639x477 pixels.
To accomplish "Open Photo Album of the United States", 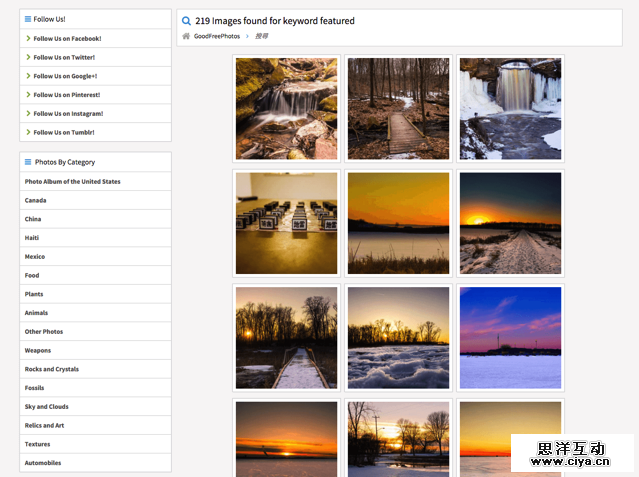I will pyautogui.click(x=72, y=182).
